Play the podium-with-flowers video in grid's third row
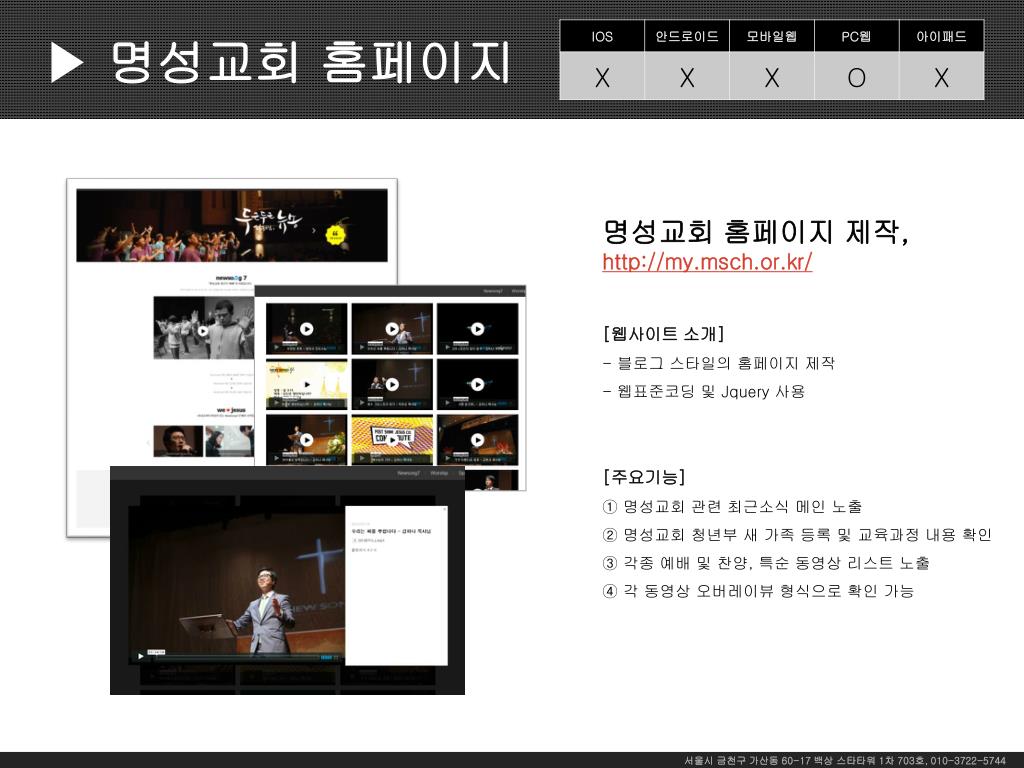 (306, 440)
